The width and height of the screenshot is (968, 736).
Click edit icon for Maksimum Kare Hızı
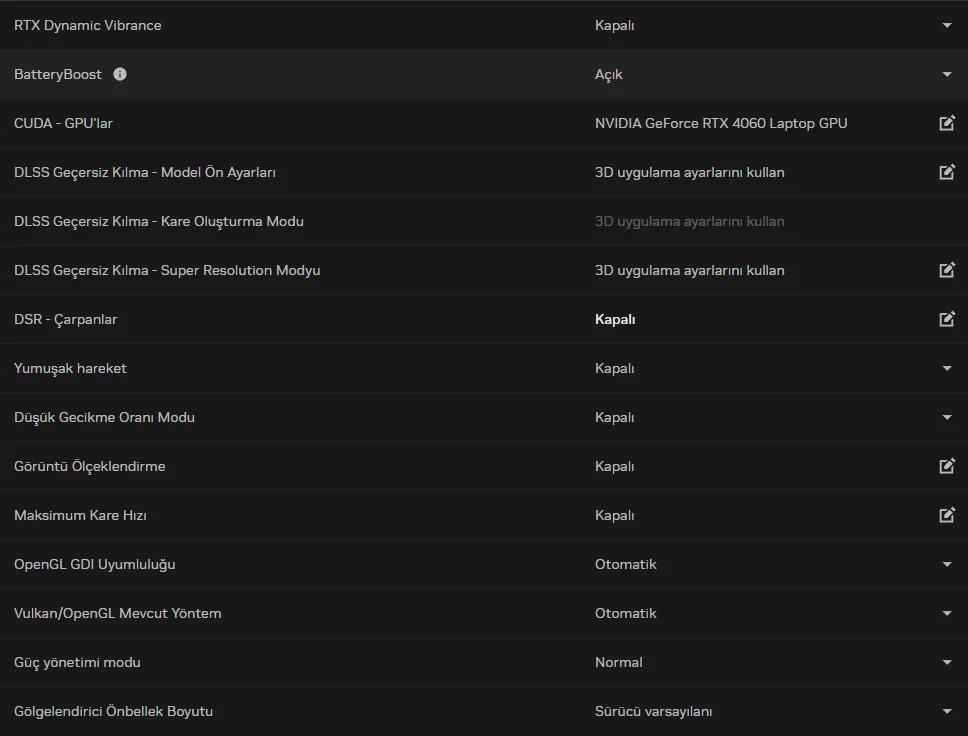pos(947,515)
